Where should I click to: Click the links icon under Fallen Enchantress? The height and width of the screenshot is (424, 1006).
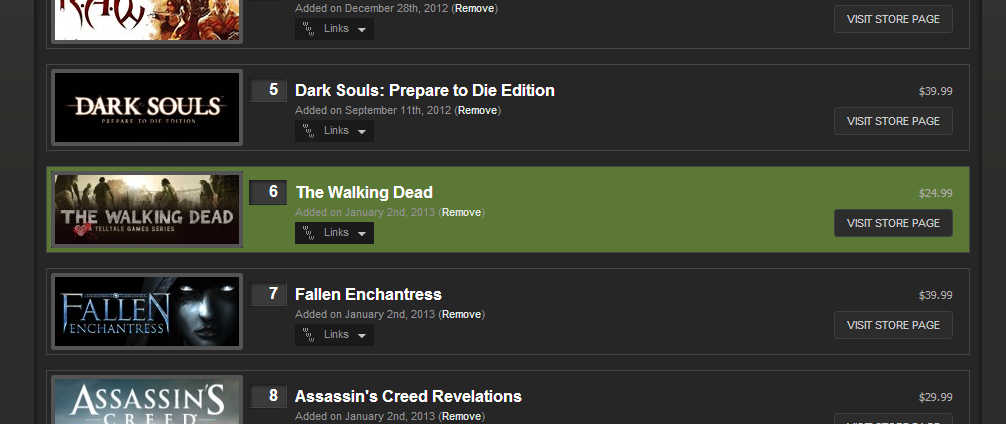coord(309,335)
